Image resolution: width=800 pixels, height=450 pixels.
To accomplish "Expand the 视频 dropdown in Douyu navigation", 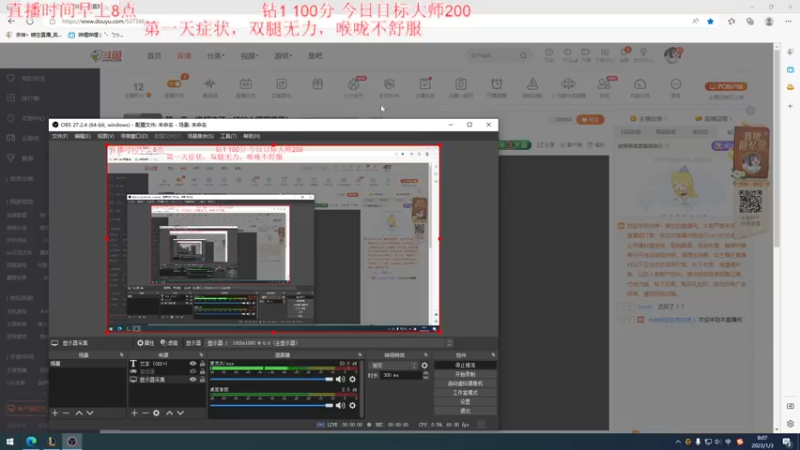I will 249,56.
